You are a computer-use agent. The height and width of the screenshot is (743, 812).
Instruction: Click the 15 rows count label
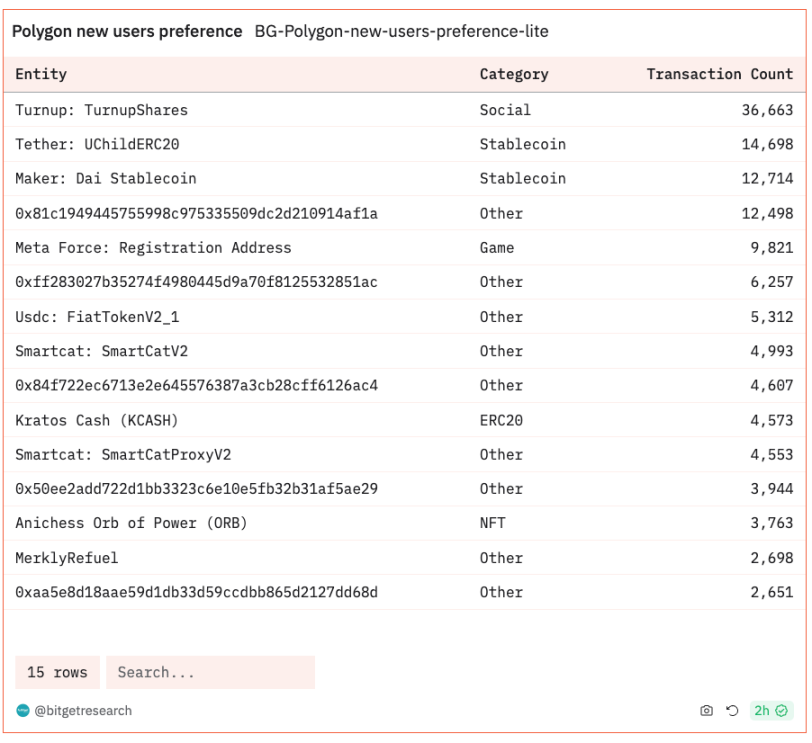57,673
